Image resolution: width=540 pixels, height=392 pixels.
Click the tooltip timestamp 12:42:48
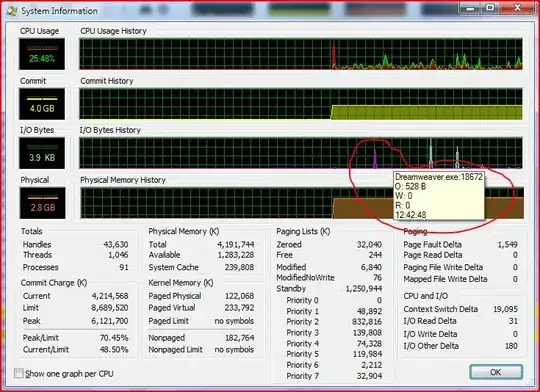click(411, 215)
